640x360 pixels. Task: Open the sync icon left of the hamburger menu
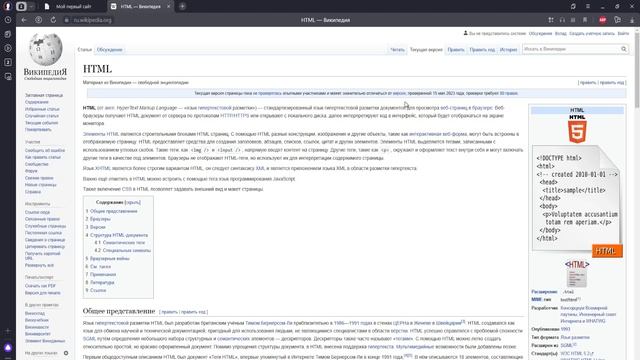573,7
